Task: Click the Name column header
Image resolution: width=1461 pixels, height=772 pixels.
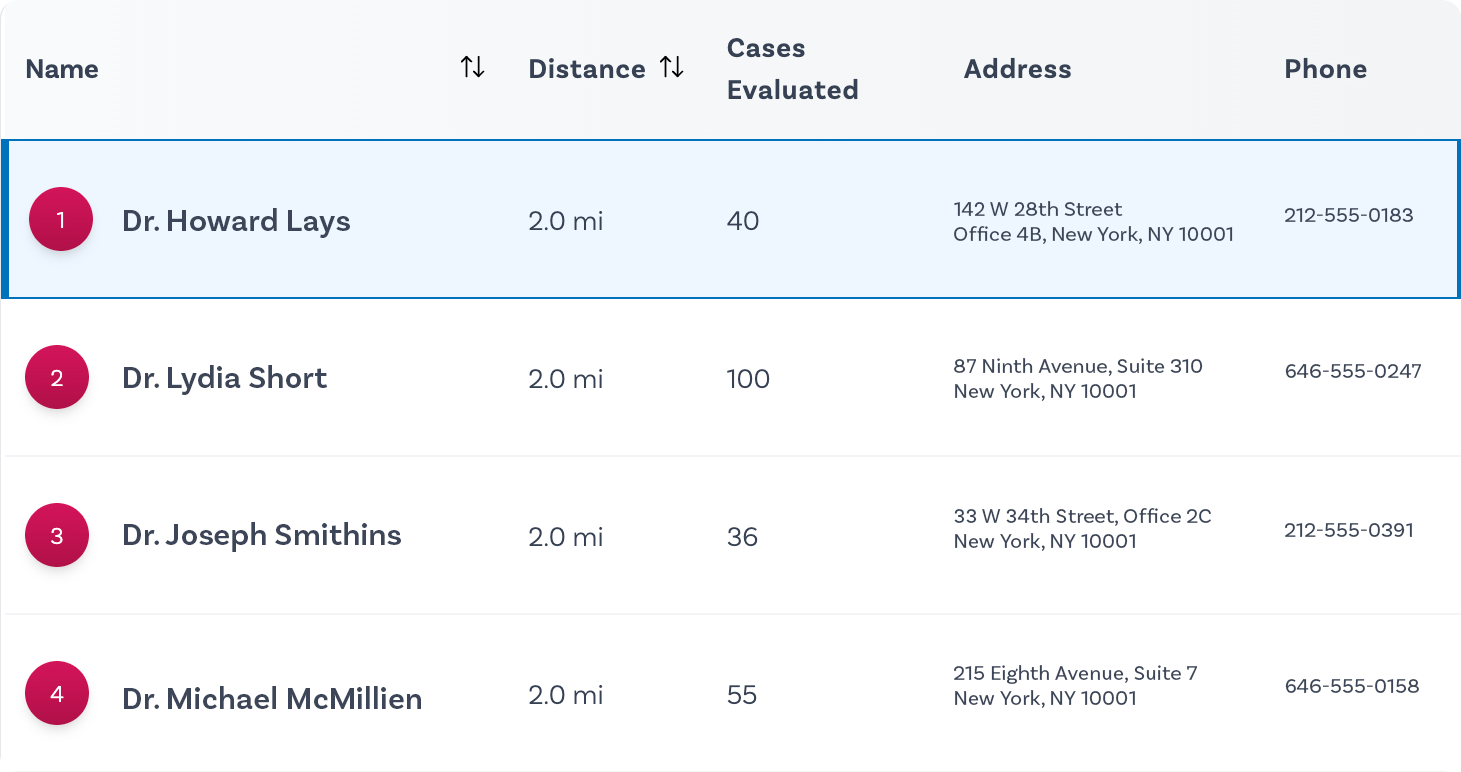Action: 62,69
